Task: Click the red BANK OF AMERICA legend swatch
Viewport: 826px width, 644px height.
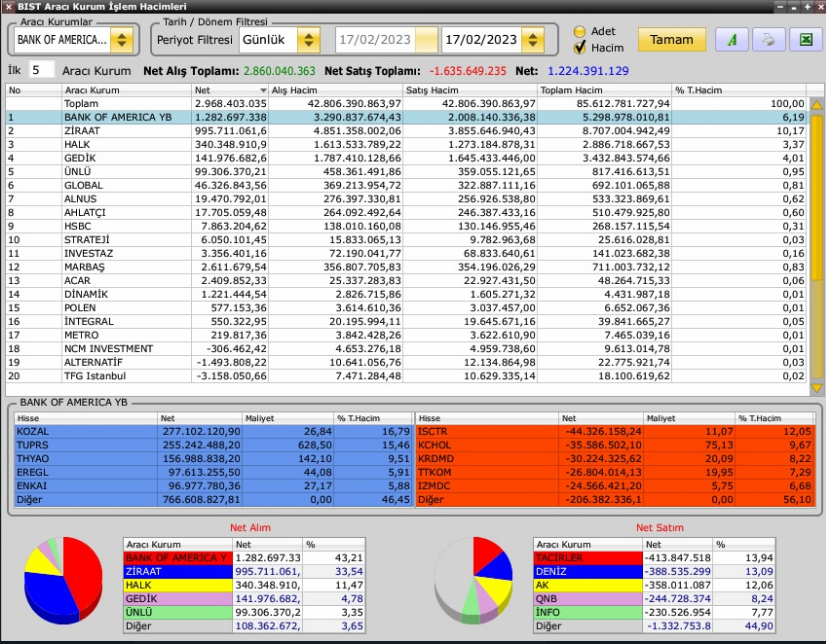Action: point(178,558)
